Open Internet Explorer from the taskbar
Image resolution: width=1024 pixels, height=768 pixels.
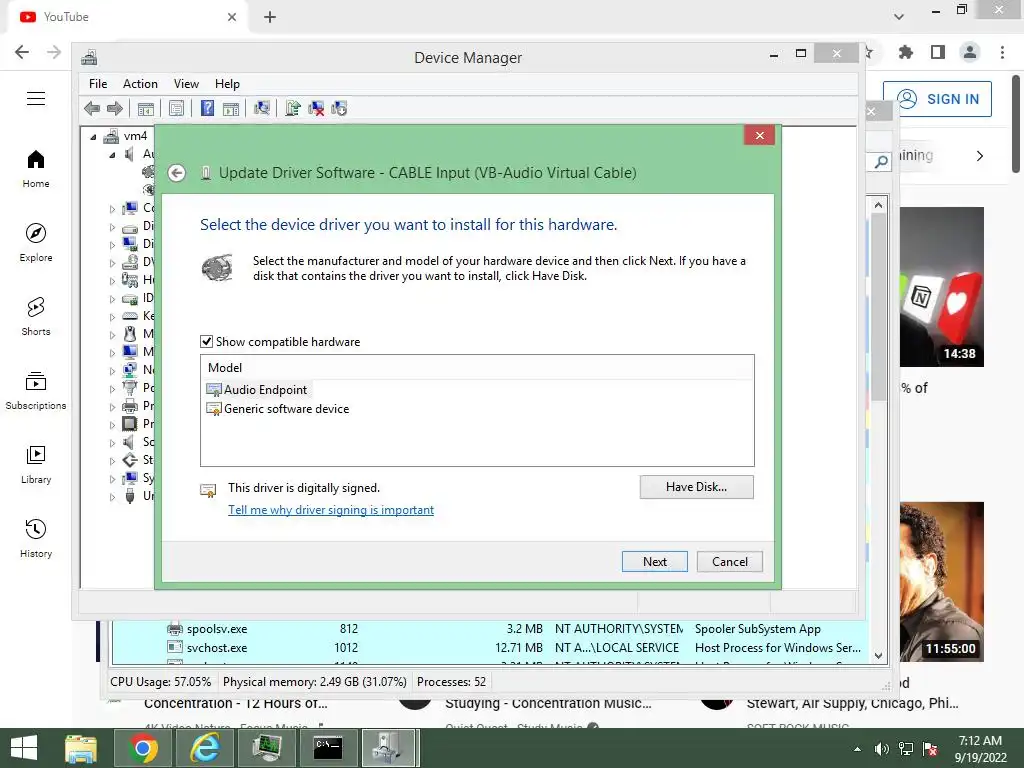(x=205, y=748)
